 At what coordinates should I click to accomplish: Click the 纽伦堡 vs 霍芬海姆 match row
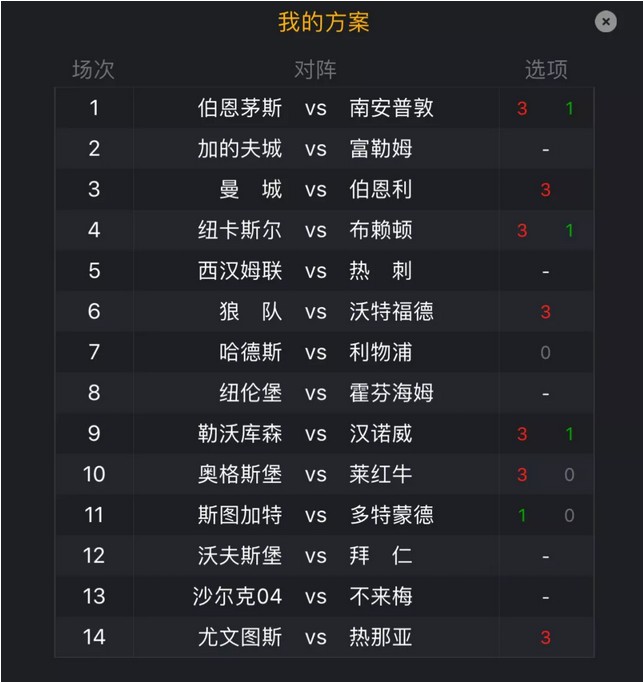(325, 393)
